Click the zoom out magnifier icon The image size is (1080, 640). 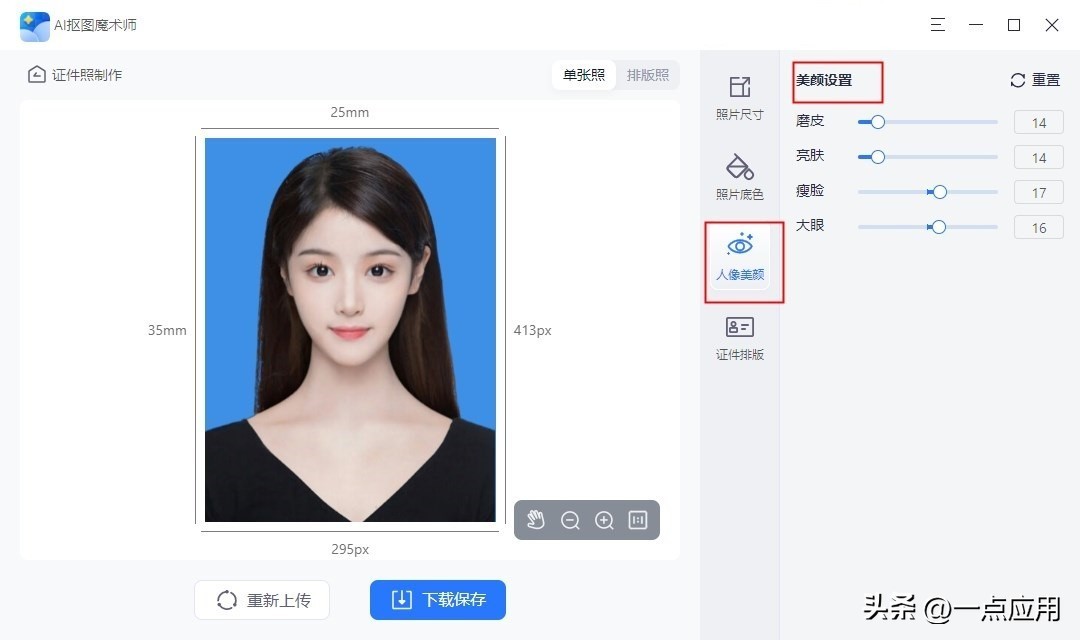(x=570, y=520)
